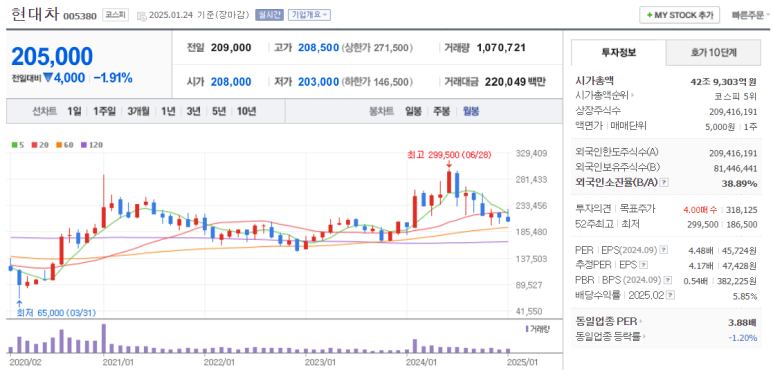The image size is (773, 370).
Task: Click the 고가 value 208,500
Action: tap(318, 48)
